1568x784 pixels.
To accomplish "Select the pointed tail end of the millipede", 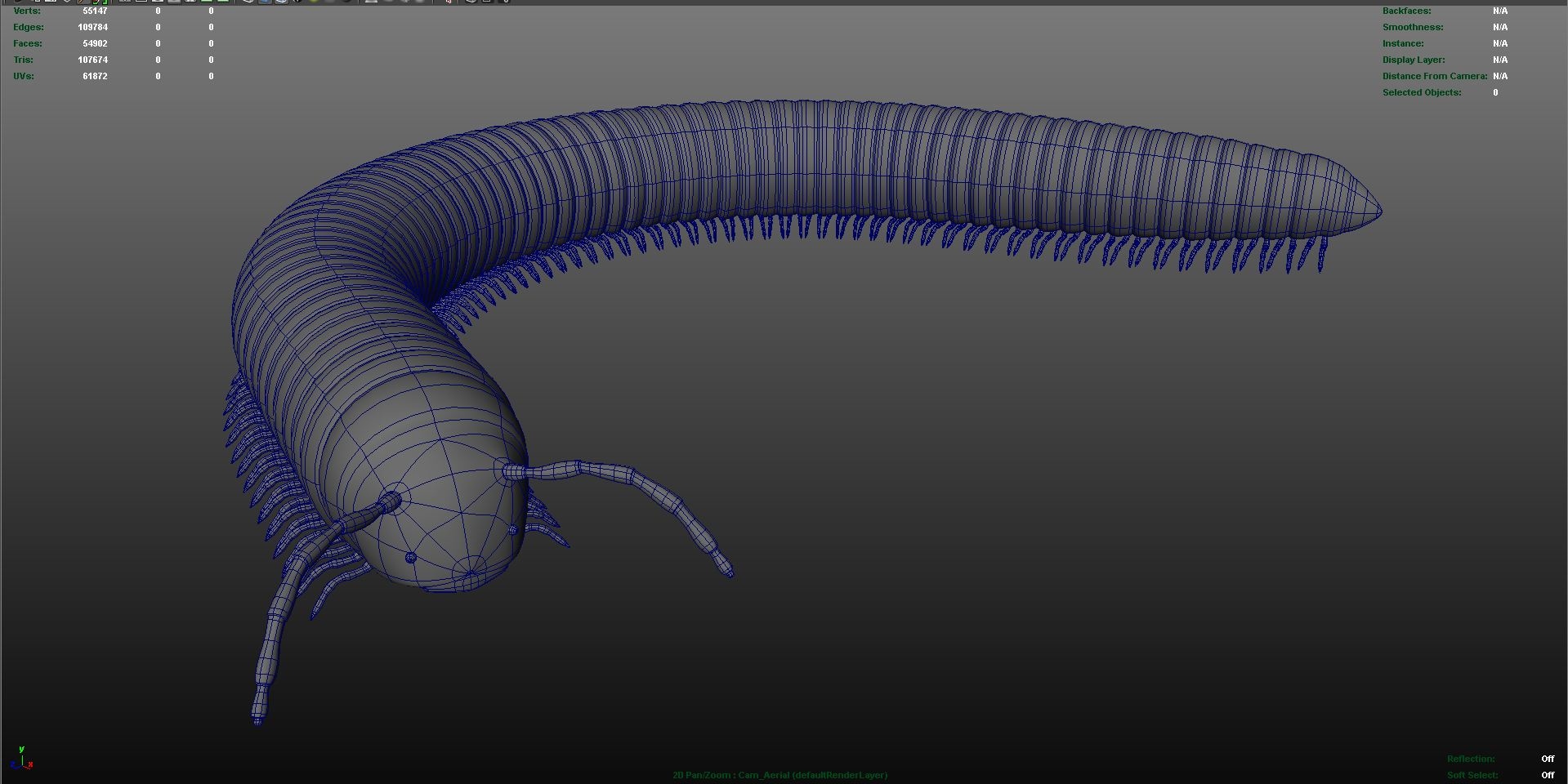I will point(1373,211).
